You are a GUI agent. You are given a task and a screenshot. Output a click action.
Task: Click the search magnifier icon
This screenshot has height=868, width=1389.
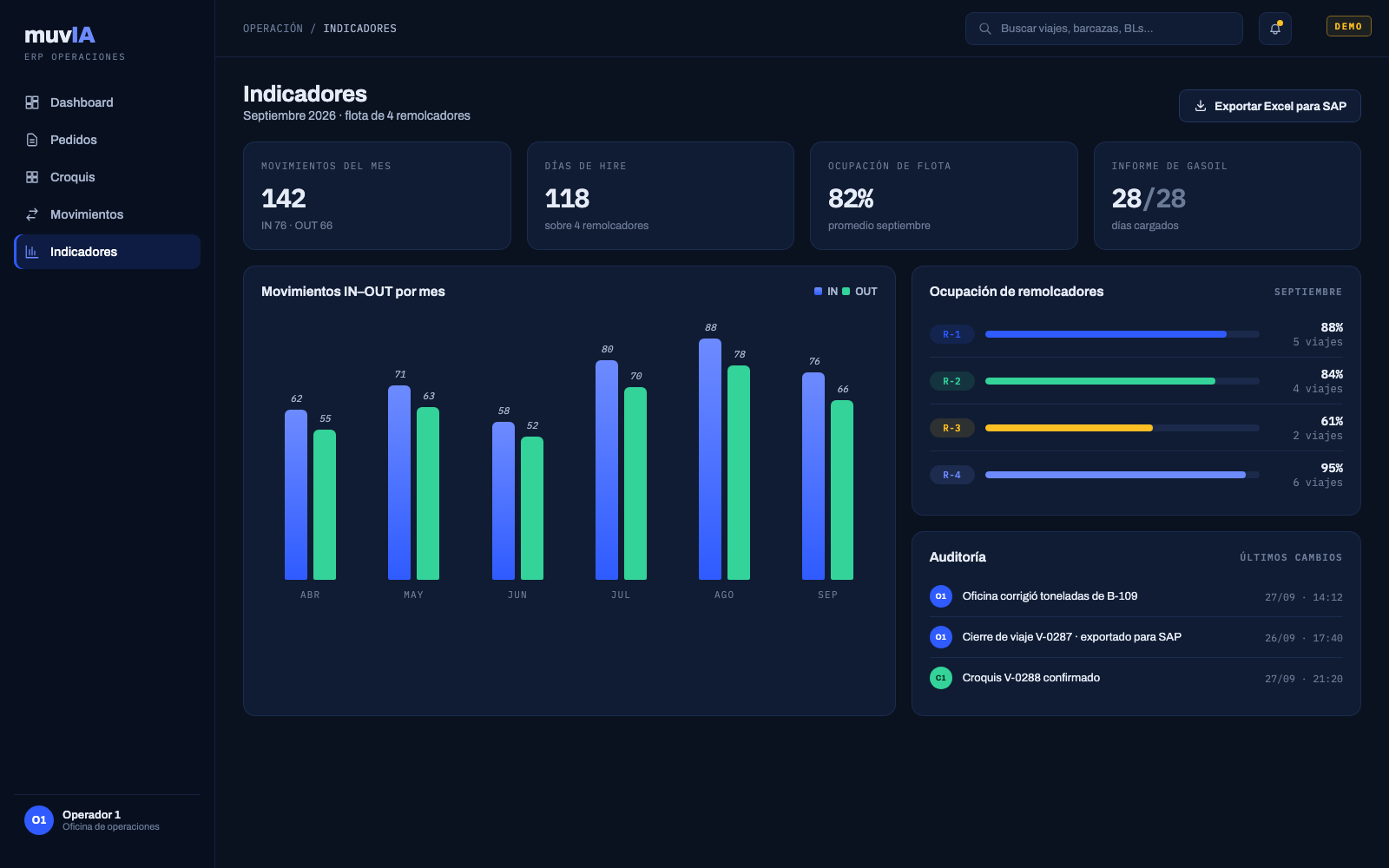click(x=985, y=29)
